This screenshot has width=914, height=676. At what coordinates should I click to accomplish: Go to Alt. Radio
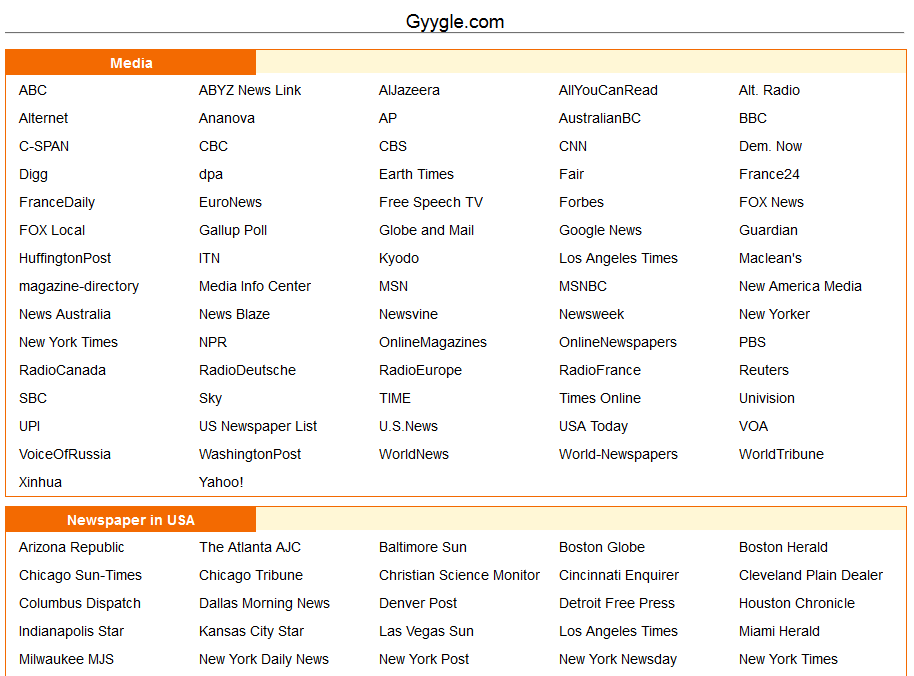769,90
